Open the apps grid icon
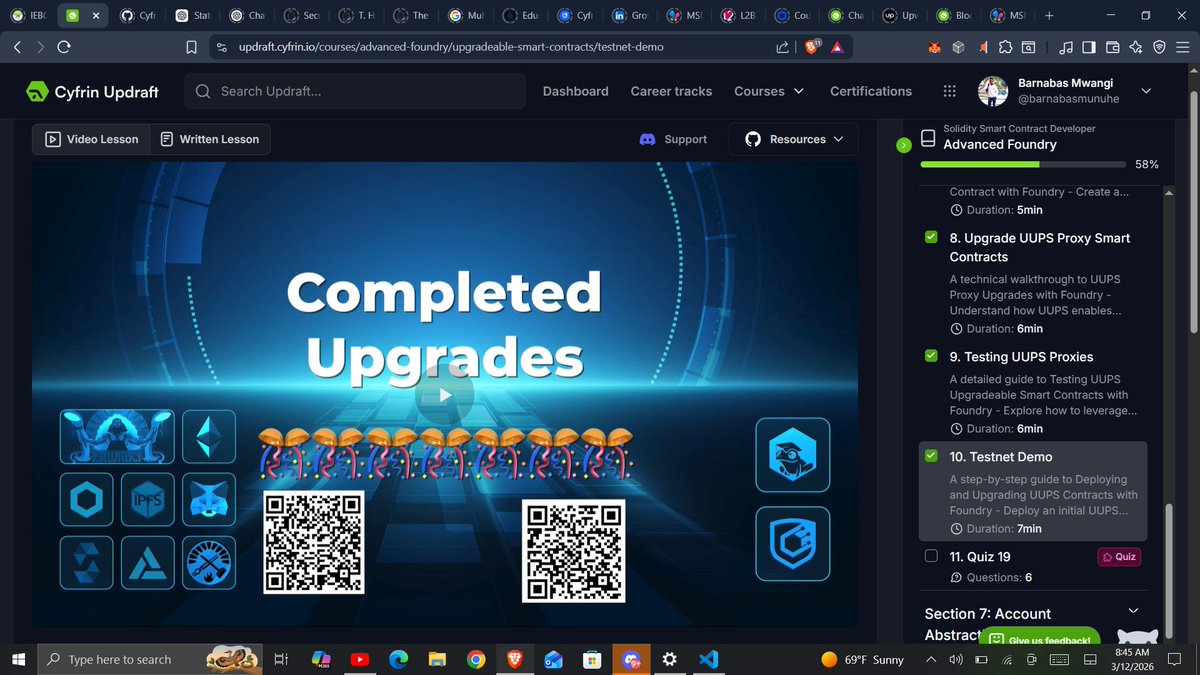This screenshot has width=1200, height=675. pyautogui.click(x=949, y=91)
